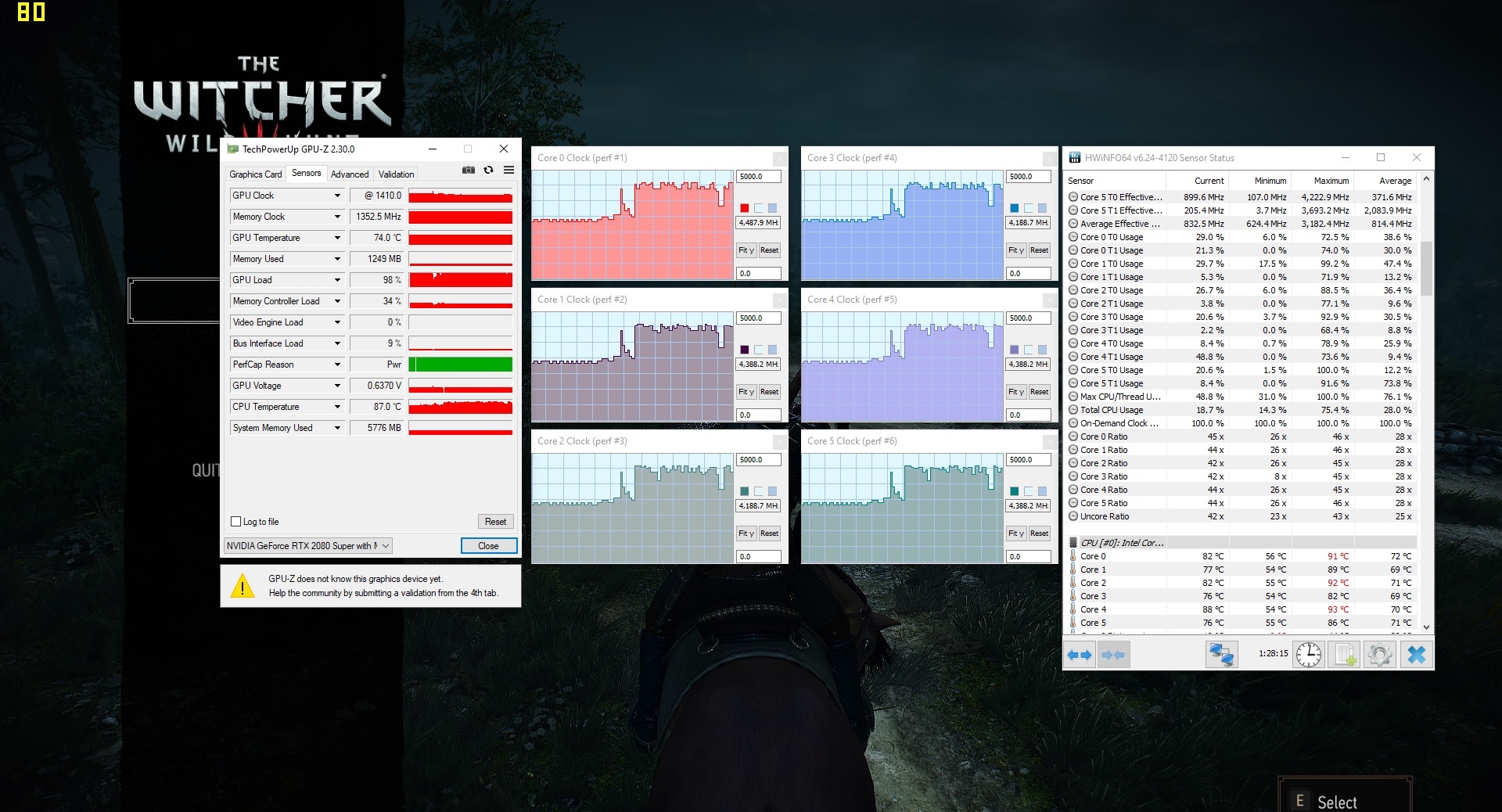The height and width of the screenshot is (812, 1502).
Task: Click the GPU-Z title bar app icon
Action: click(232, 149)
